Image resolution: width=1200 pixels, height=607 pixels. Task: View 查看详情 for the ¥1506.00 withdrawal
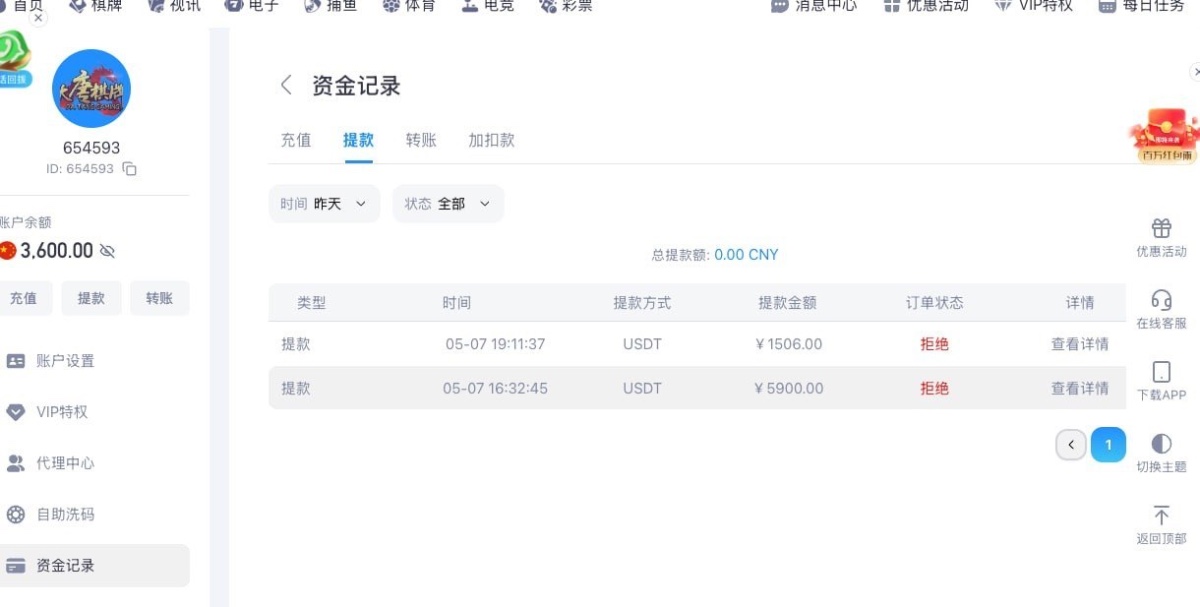[x=1080, y=344]
